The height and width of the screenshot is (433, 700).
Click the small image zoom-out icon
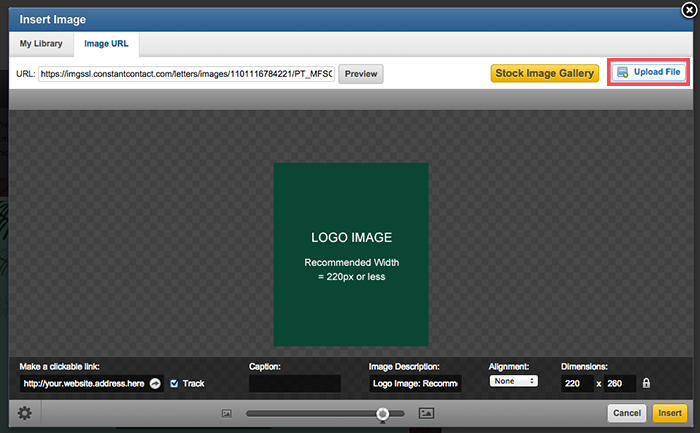click(x=227, y=413)
